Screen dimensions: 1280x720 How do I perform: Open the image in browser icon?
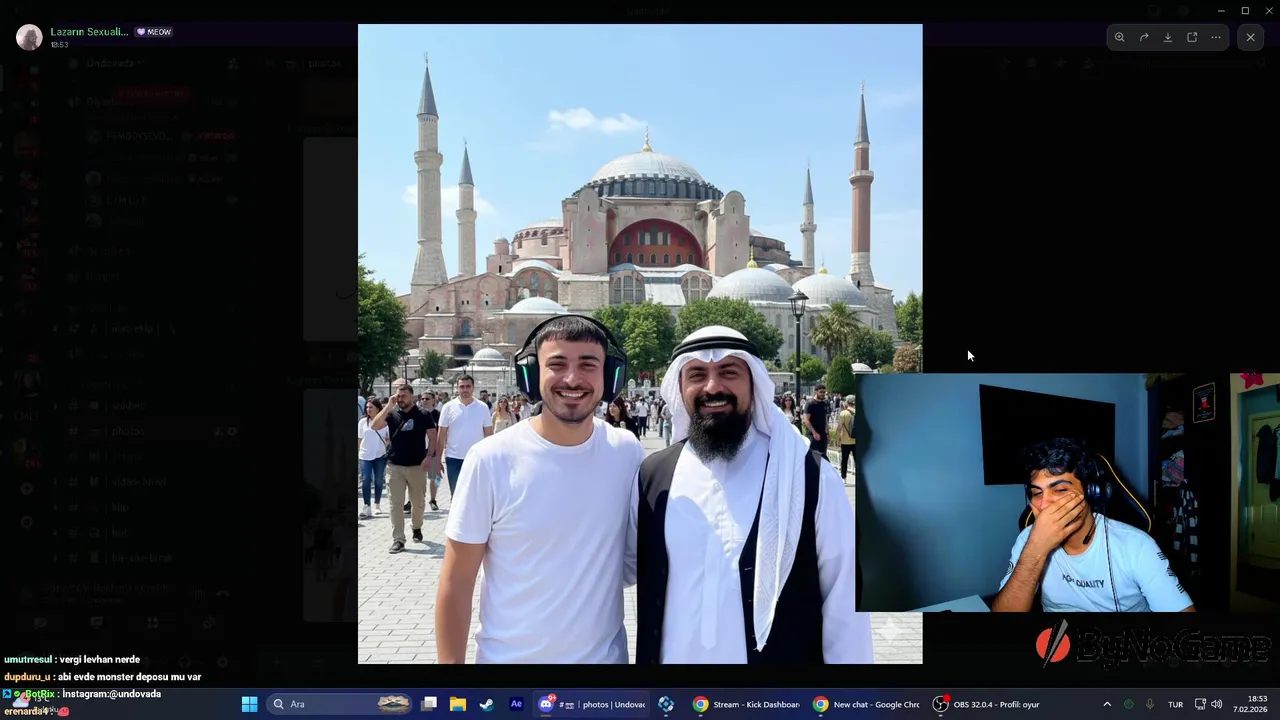(1192, 37)
